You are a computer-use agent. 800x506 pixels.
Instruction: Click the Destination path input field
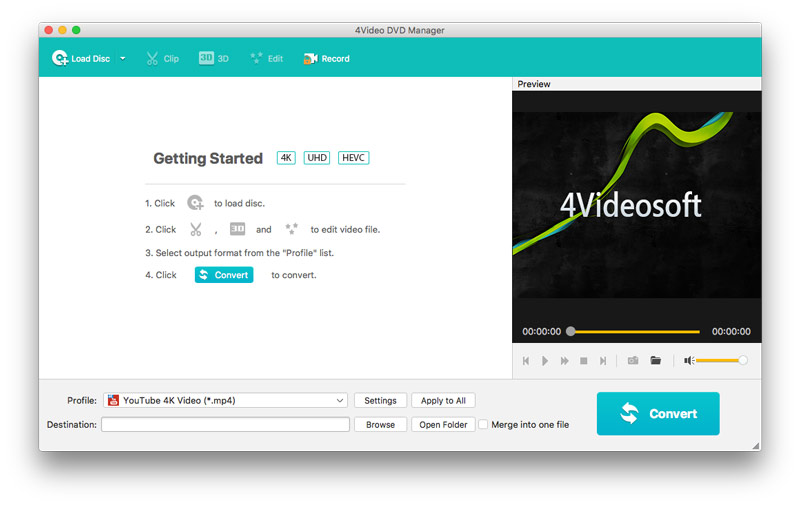pos(225,424)
